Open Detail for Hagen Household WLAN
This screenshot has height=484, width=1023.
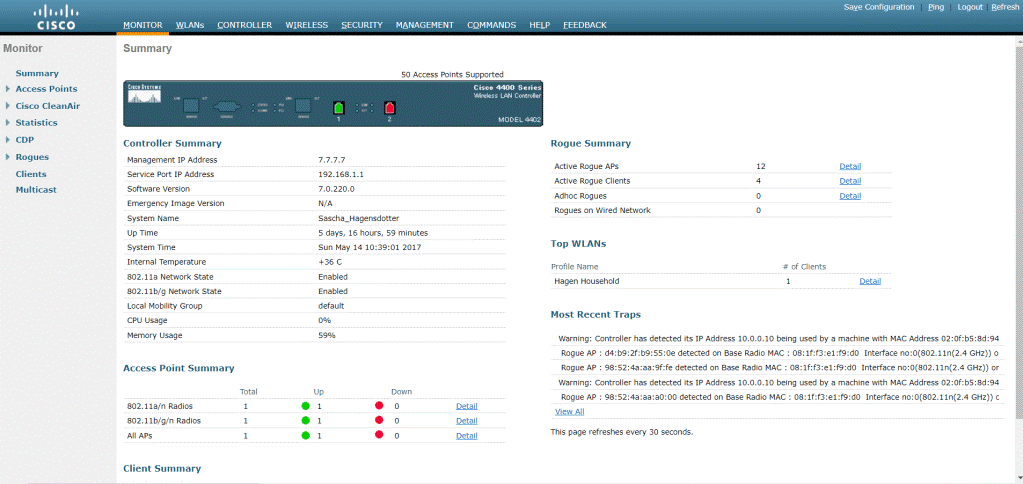[870, 282]
